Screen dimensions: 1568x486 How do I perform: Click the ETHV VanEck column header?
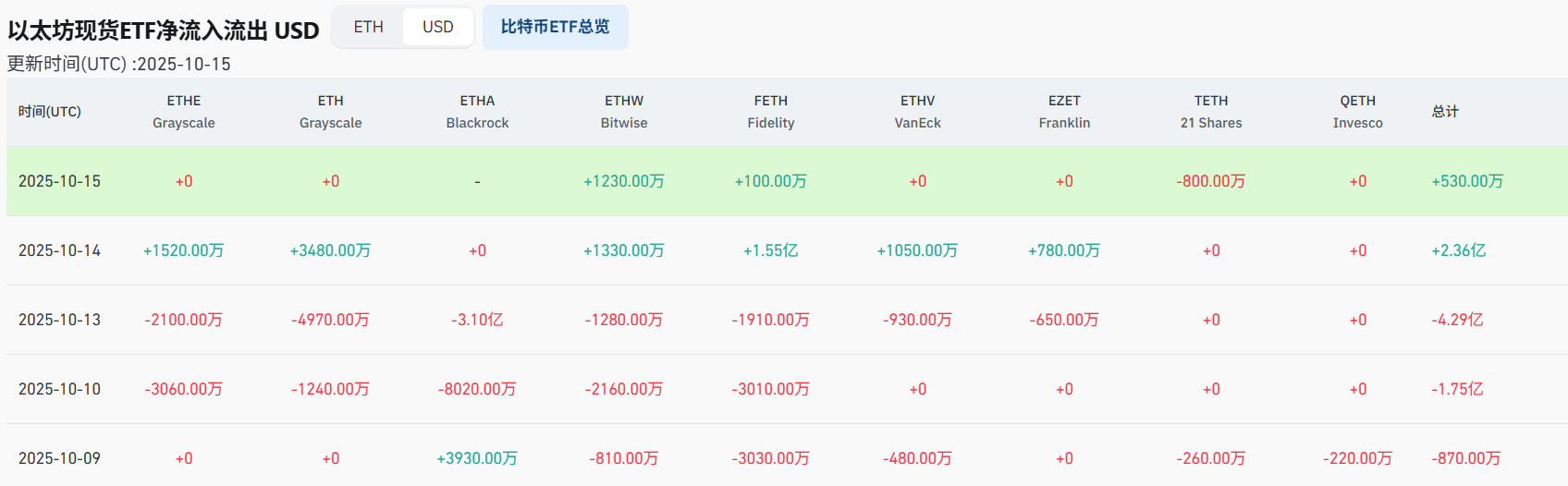pos(917,112)
